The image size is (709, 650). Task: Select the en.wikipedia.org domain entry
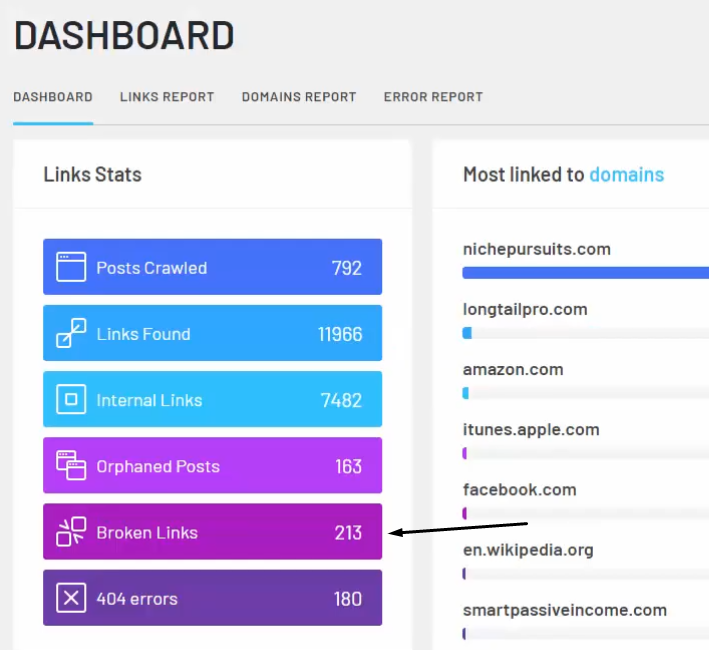[x=528, y=550]
